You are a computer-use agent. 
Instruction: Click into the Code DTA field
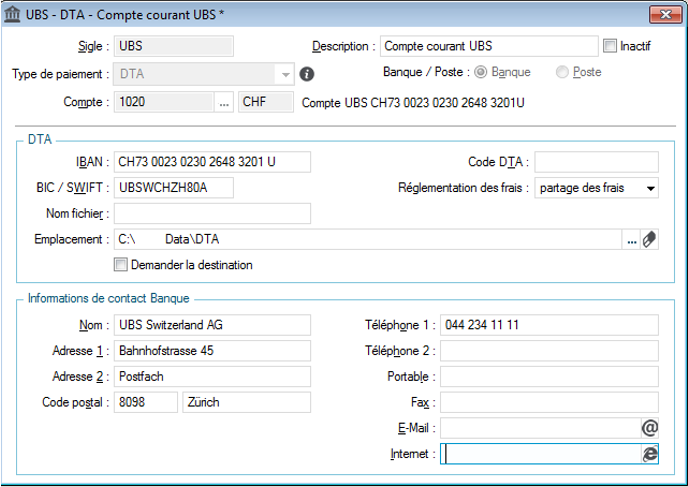pos(596,162)
